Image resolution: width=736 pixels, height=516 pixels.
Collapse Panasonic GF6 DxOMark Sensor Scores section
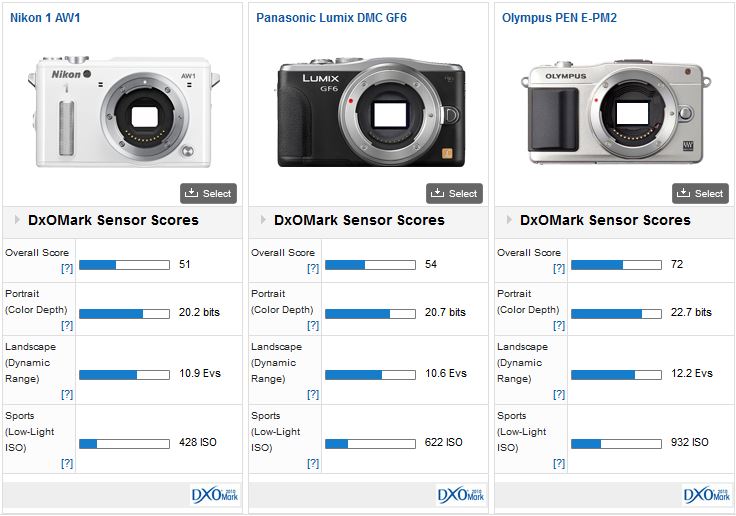[x=263, y=219]
